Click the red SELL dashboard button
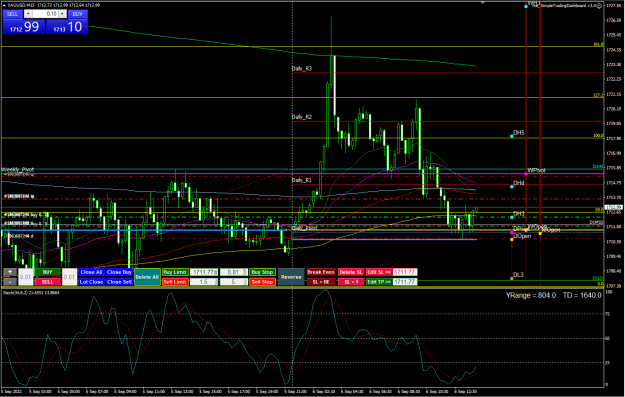Image resolution: width=625 pixels, height=397 pixels. coord(47,282)
